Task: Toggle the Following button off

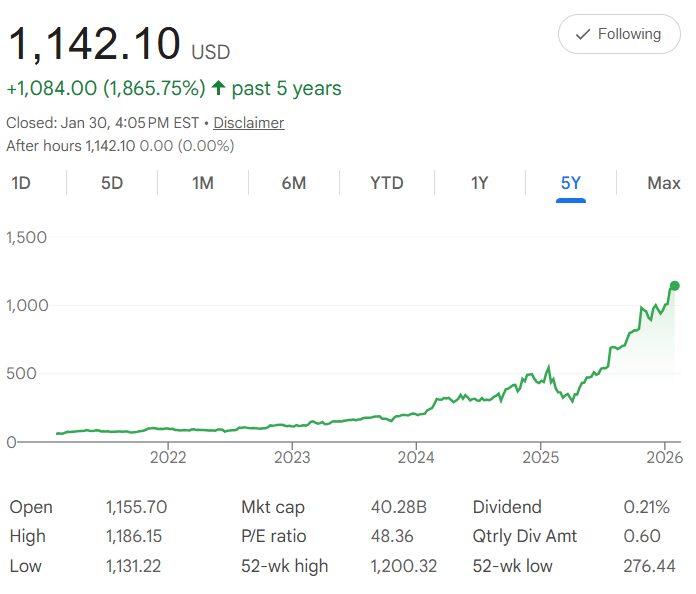Action: [619, 34]
